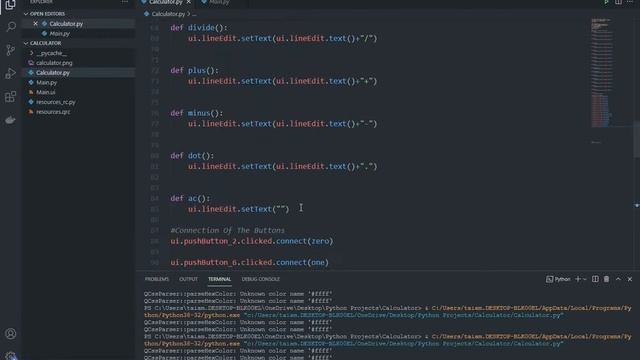Open the Run and Debug view
Viewport: 640px width, 360px height.
[x=11, y=73]
